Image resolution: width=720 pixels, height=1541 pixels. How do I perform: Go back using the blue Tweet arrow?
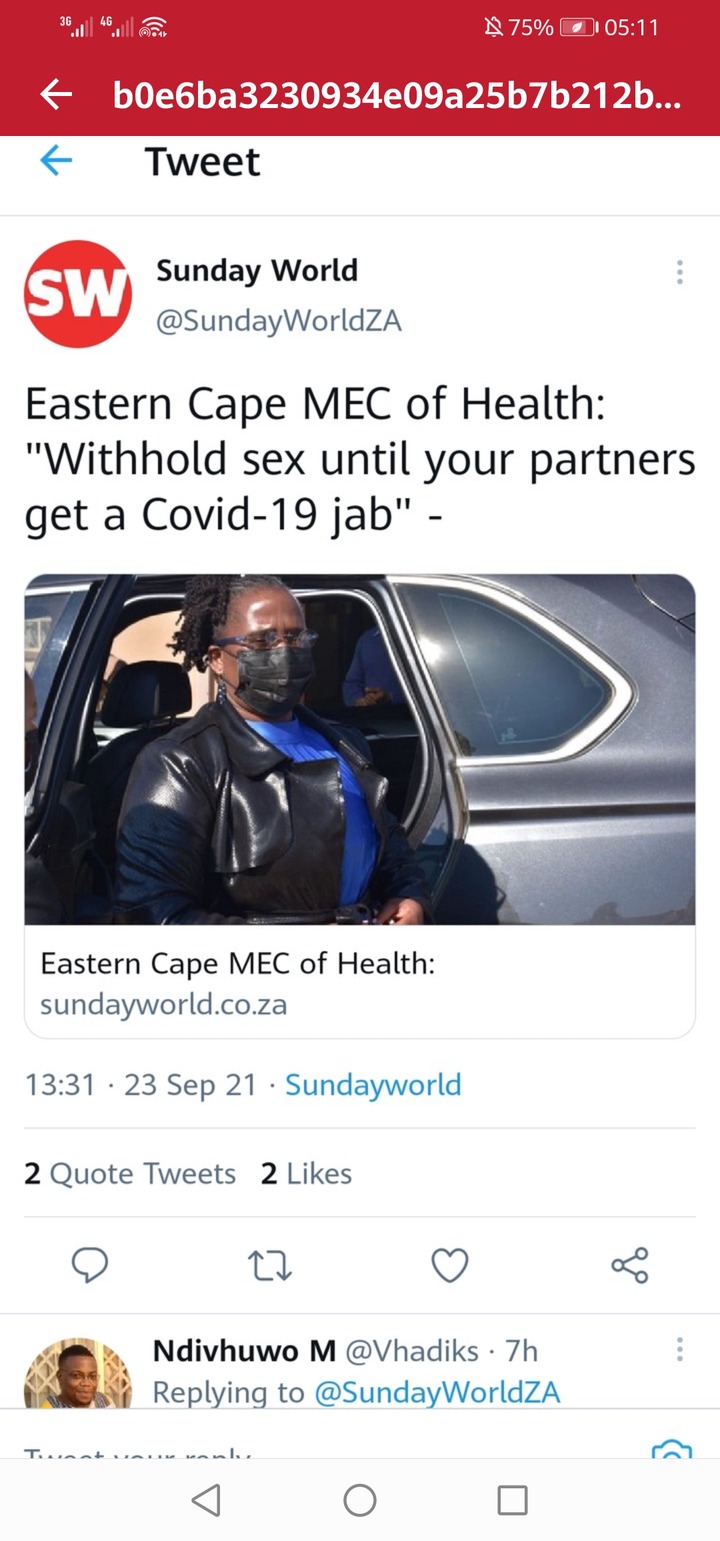pos(56,161)
